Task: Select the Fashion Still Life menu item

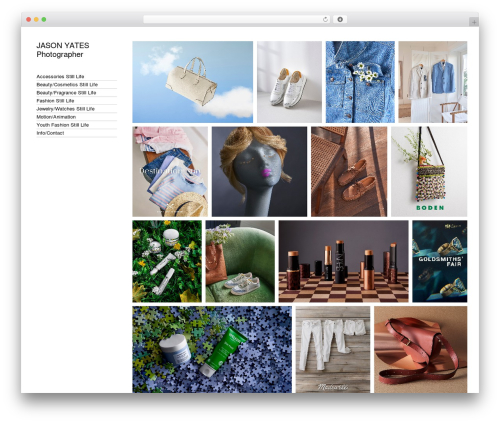Action: point(55,101)
